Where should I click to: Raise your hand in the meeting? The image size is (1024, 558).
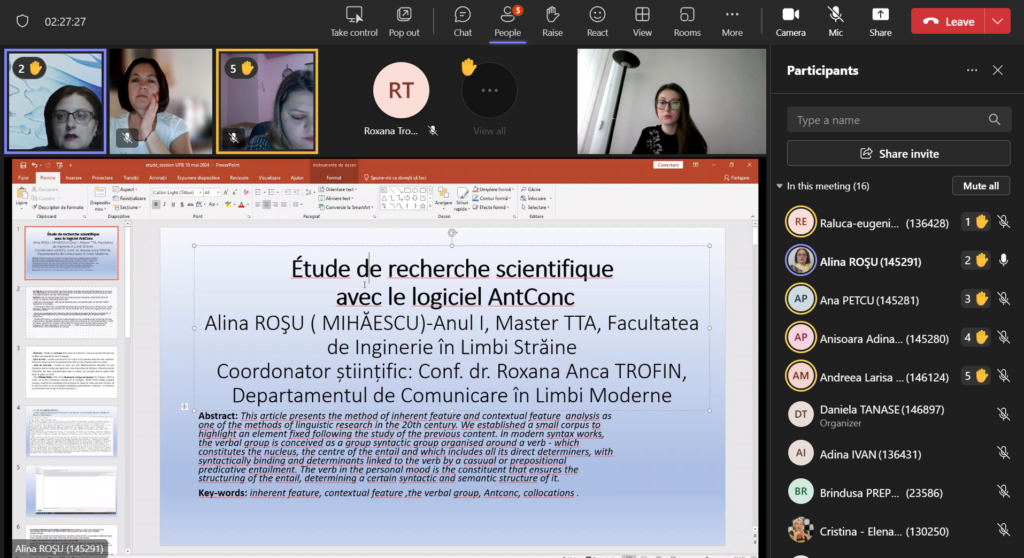[552, 21]
